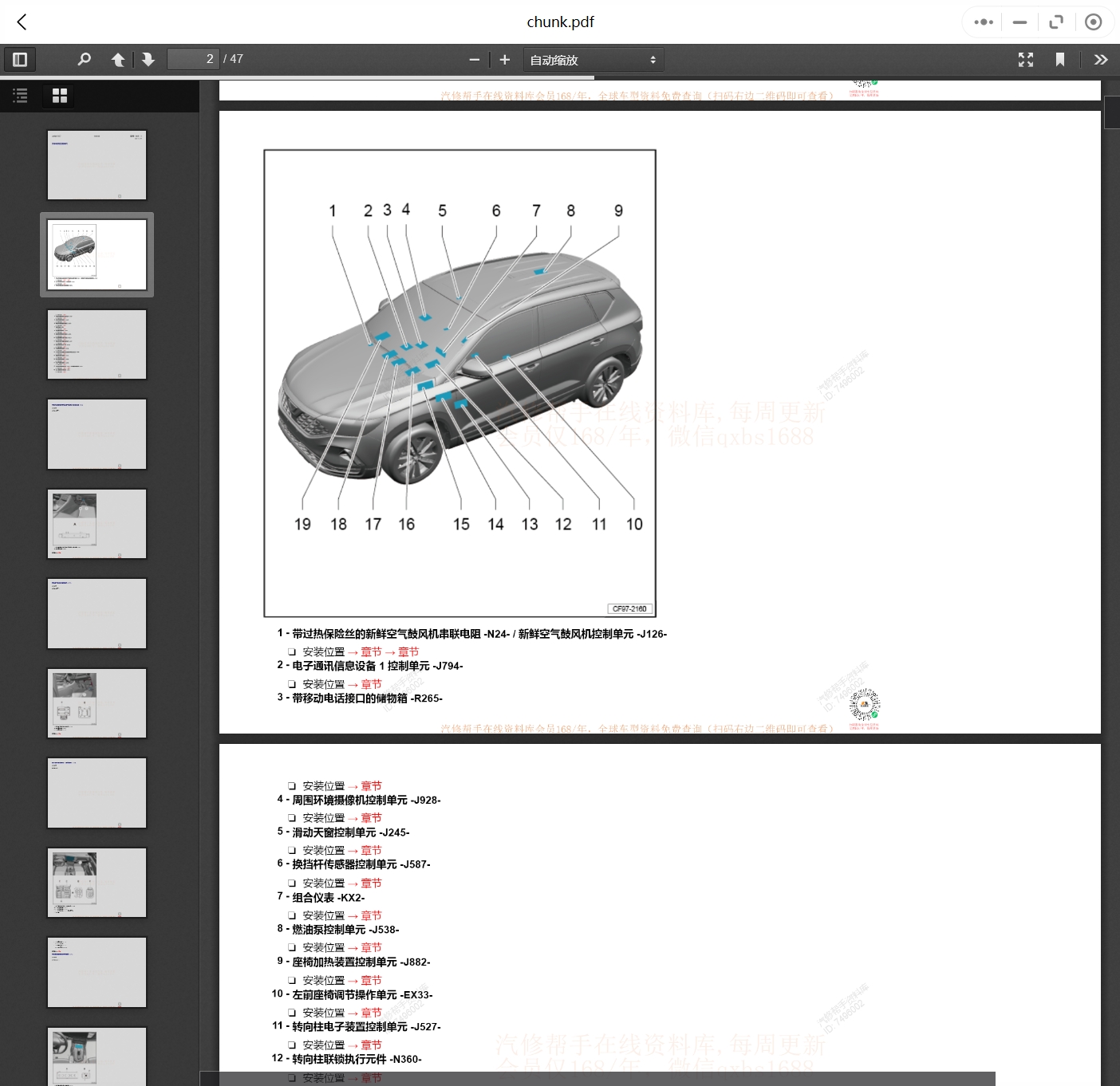Viewport: 1120px width, 1086px height.
Task: Click the bookmark current view icon
Action: [1060, 60]
